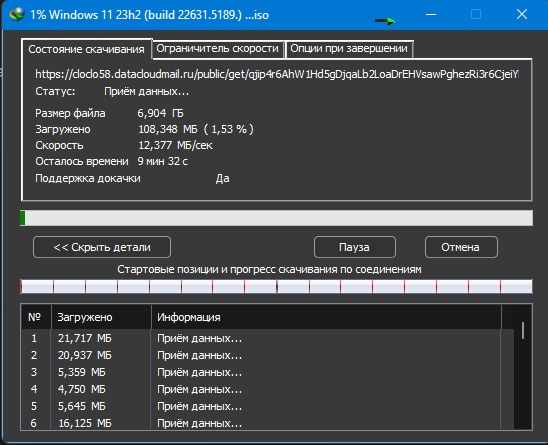
Task: Select connection row 5 with 5,645 МБ
Action: [268, 406]
